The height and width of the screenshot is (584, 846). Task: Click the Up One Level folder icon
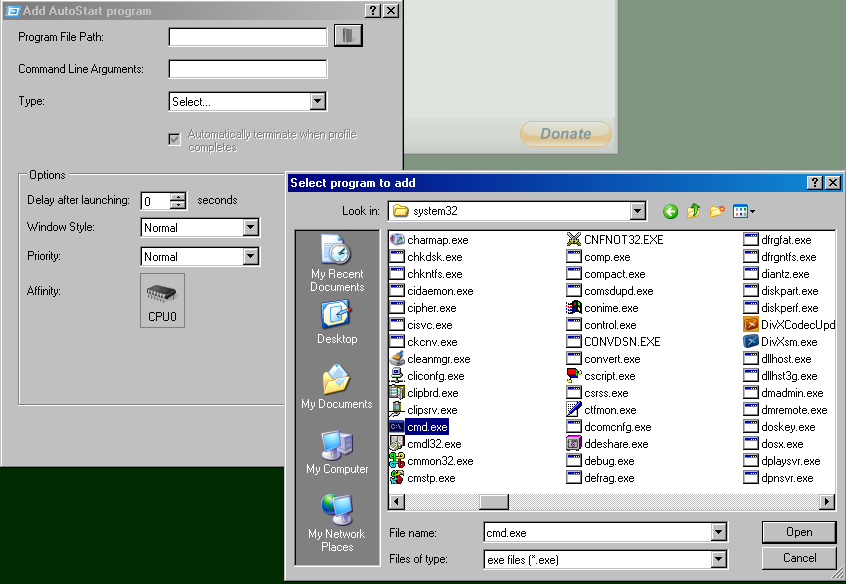pyautogui.click(x=694, y=211)
